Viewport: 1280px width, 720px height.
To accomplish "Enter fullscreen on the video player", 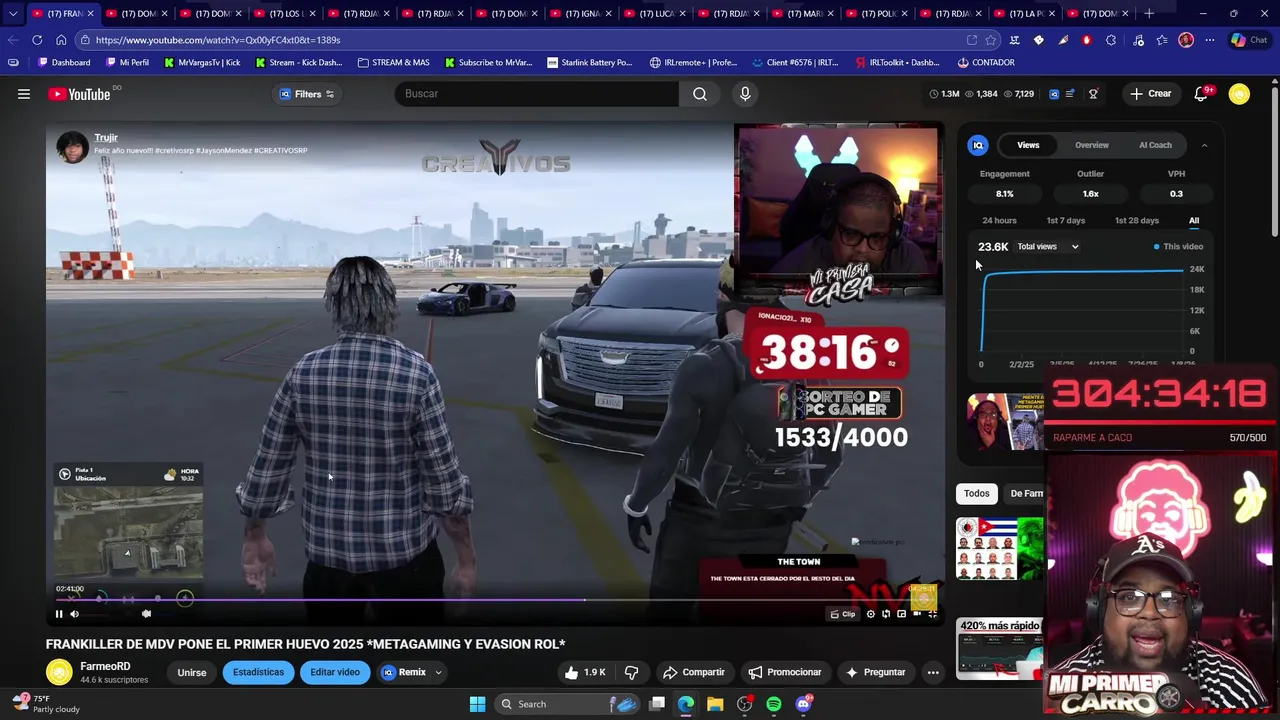I will coord(932,614).
